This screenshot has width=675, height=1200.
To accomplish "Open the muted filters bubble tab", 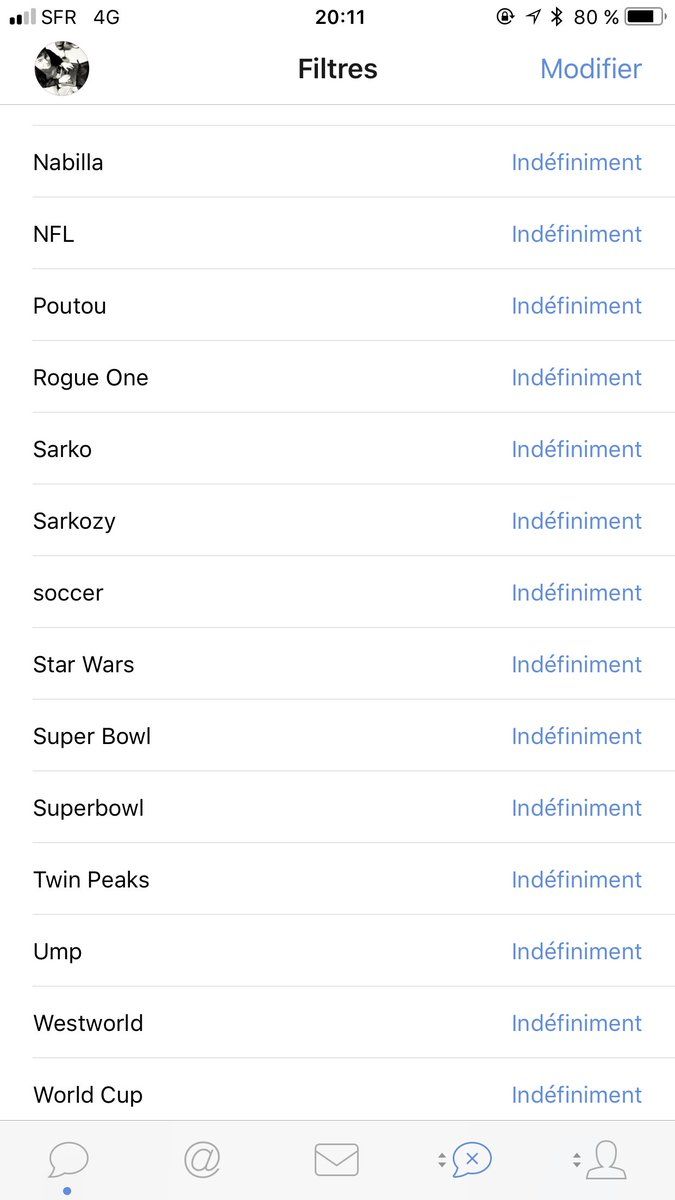I will (x=471, y=1160).
